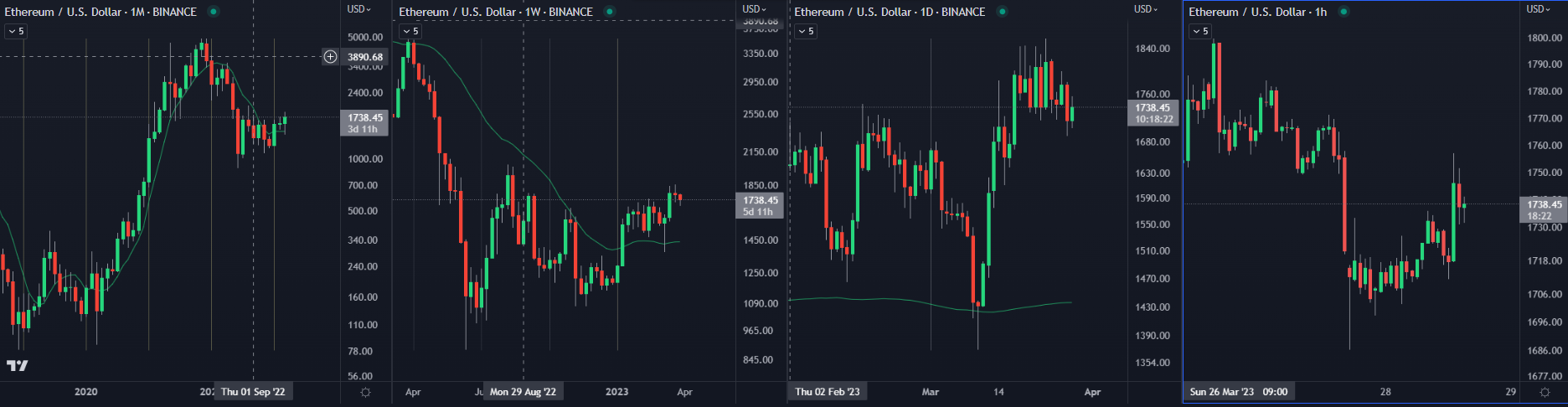Click the market status dot on the 1D chart

[x=1002, y=12]
